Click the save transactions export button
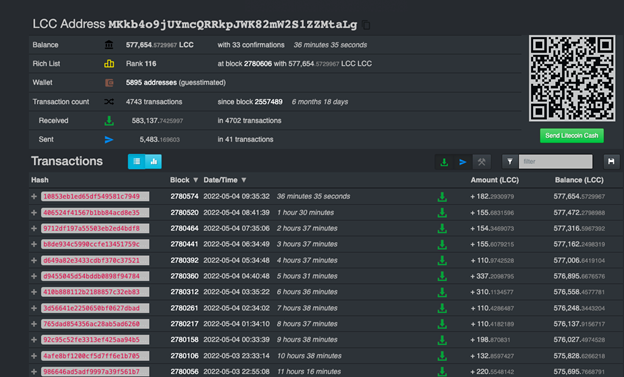624x377 pixels. click(611, 162)
